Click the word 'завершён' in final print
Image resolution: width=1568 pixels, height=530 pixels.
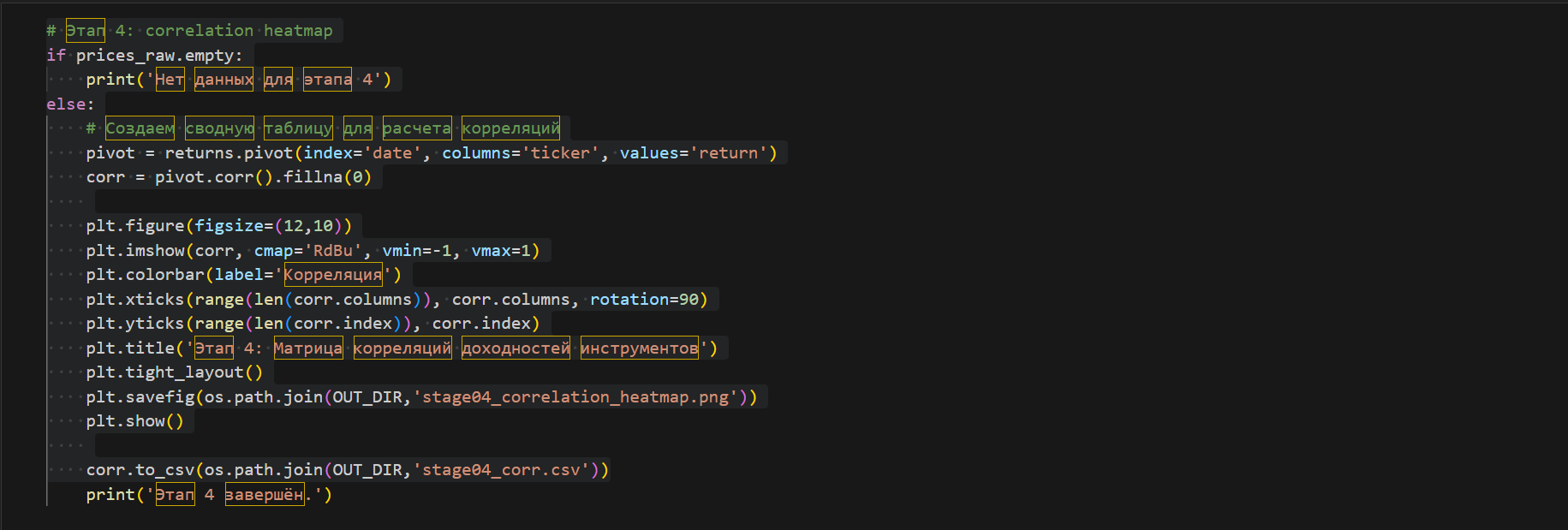(x=265, y=495)
